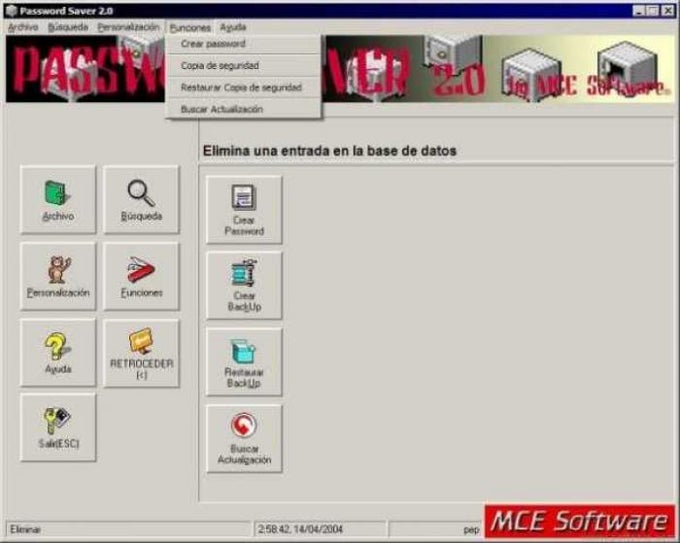This screenshot has width=680, height=543.
Task: Click the Restaurar BackUp box button
Action: (x=244, y=362)
